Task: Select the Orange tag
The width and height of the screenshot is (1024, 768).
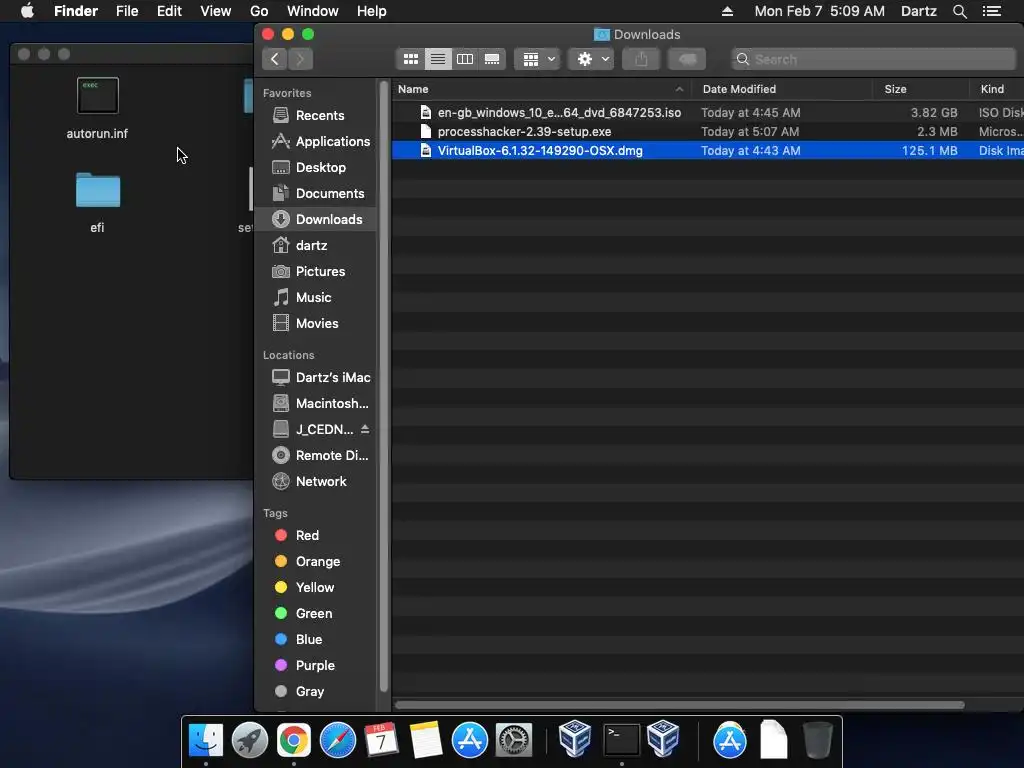Action: point(308,562)
